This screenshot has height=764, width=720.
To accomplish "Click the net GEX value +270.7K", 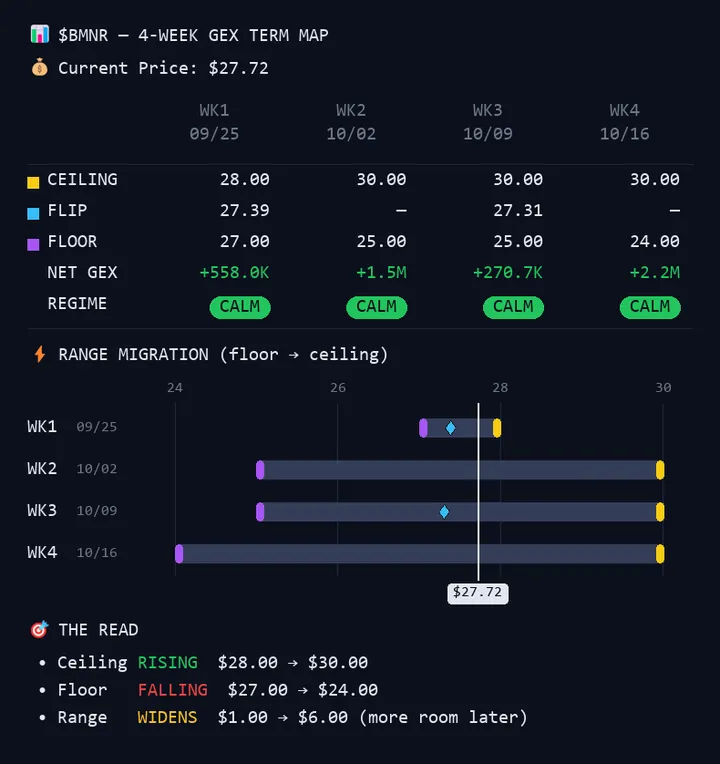I will point(508,272).
